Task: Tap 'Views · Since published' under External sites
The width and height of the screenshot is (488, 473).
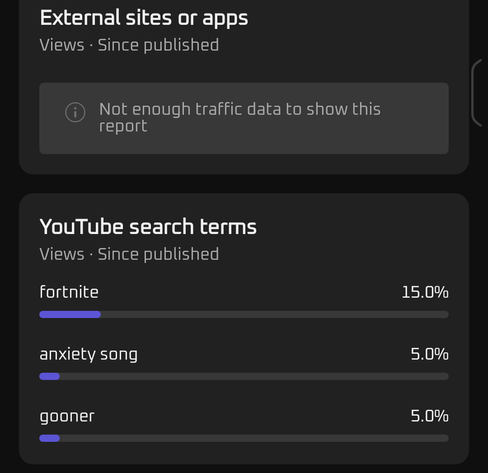Action: pos(129,45)
